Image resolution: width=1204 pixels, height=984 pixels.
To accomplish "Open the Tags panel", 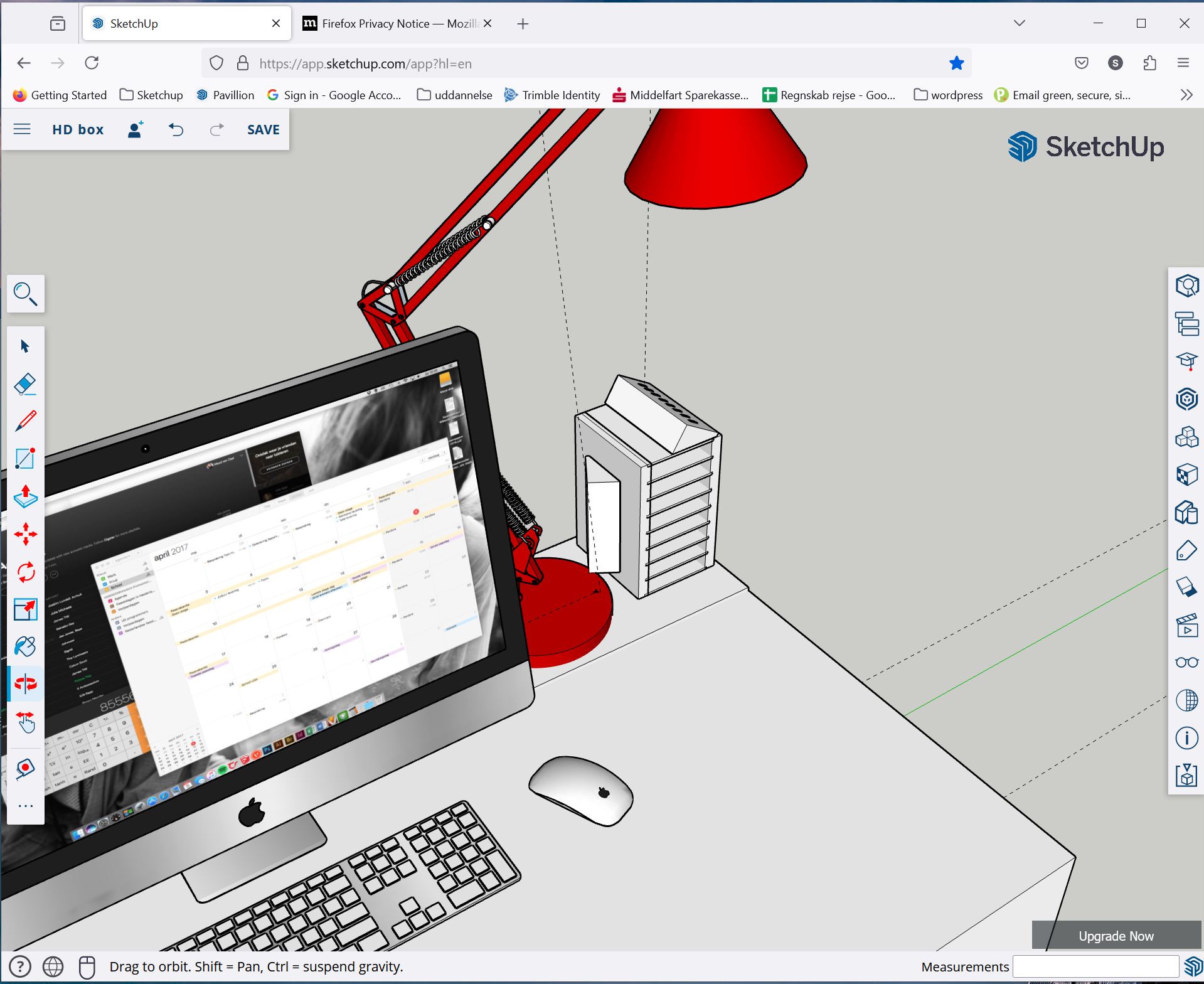I will point(1186,550).
